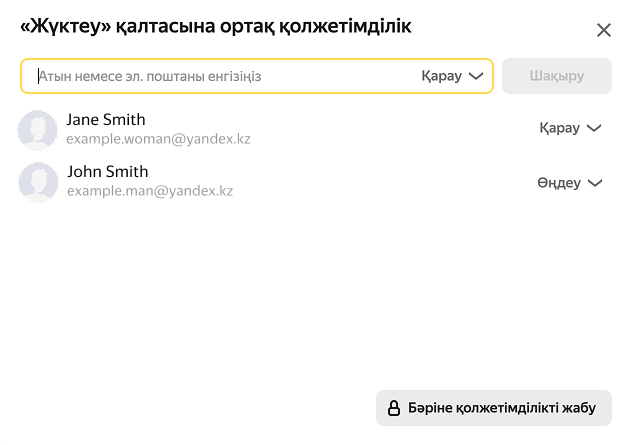Click the chevron arrow beside Өңдеу
The height and width of the screenshot is (445, 628).
point(595,183)
